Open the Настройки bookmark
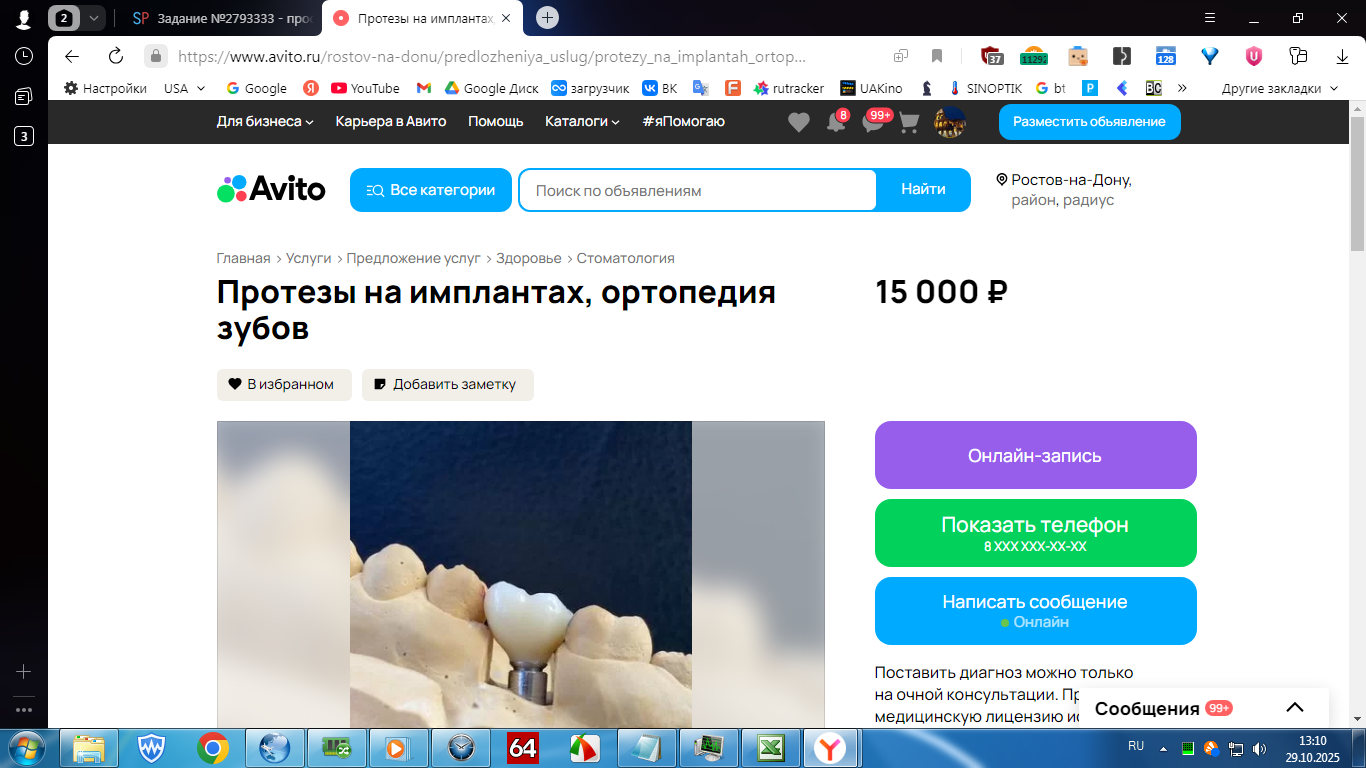Image resolution: width=1366 pixels, height=768 pixels. pyautogui.click(x=105, y=88)
